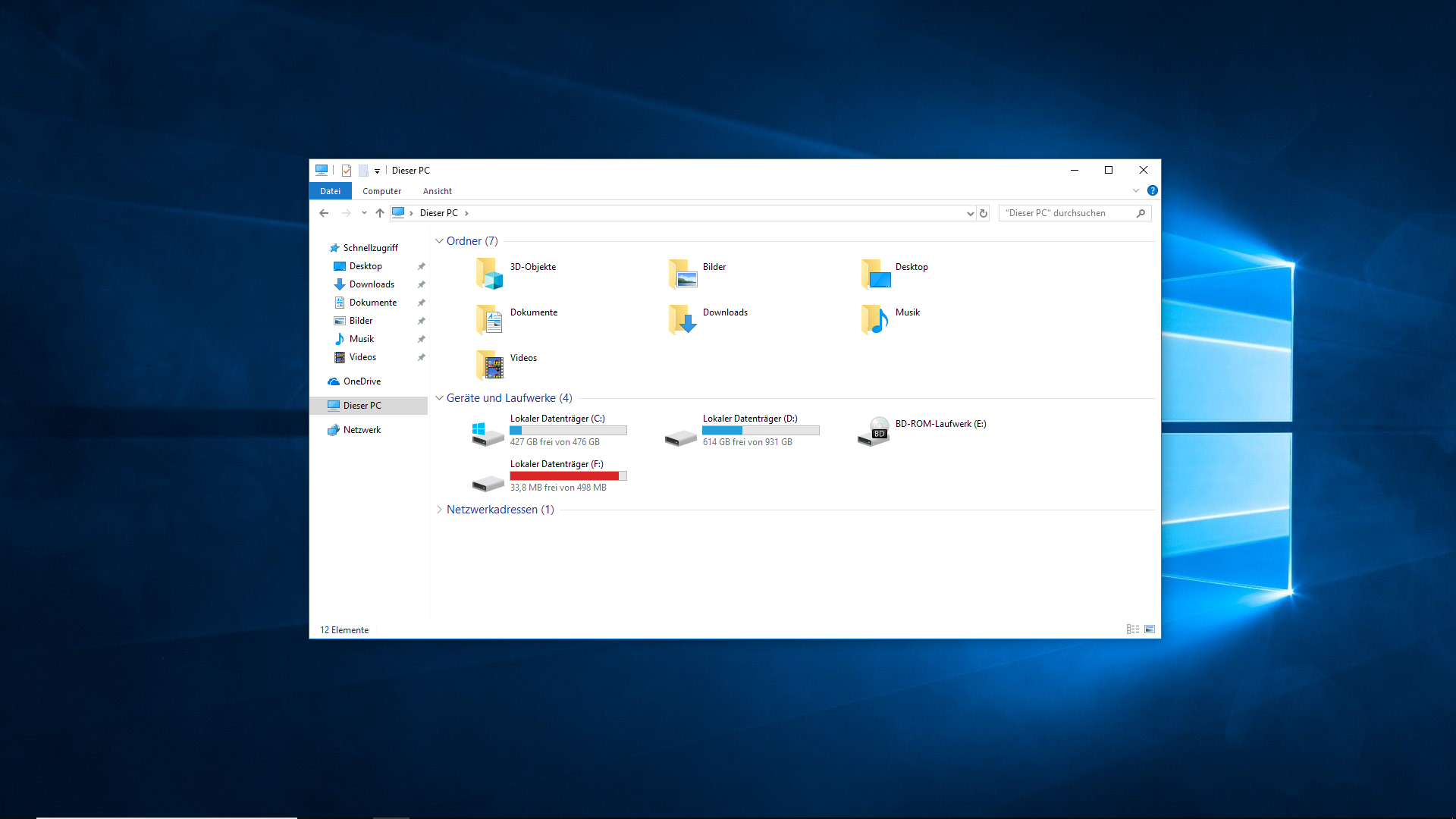Unpin Downloads in Schnellzugriff via pin icon
The width and height of the screenshot is (1456, 819).
[422, 284]
